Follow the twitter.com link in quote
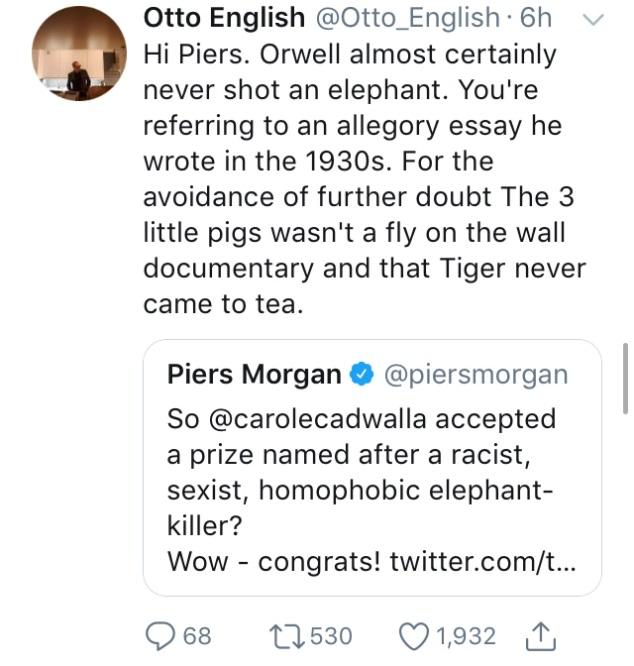The width and height of the screenshot is (634, 666). point(481,561)
